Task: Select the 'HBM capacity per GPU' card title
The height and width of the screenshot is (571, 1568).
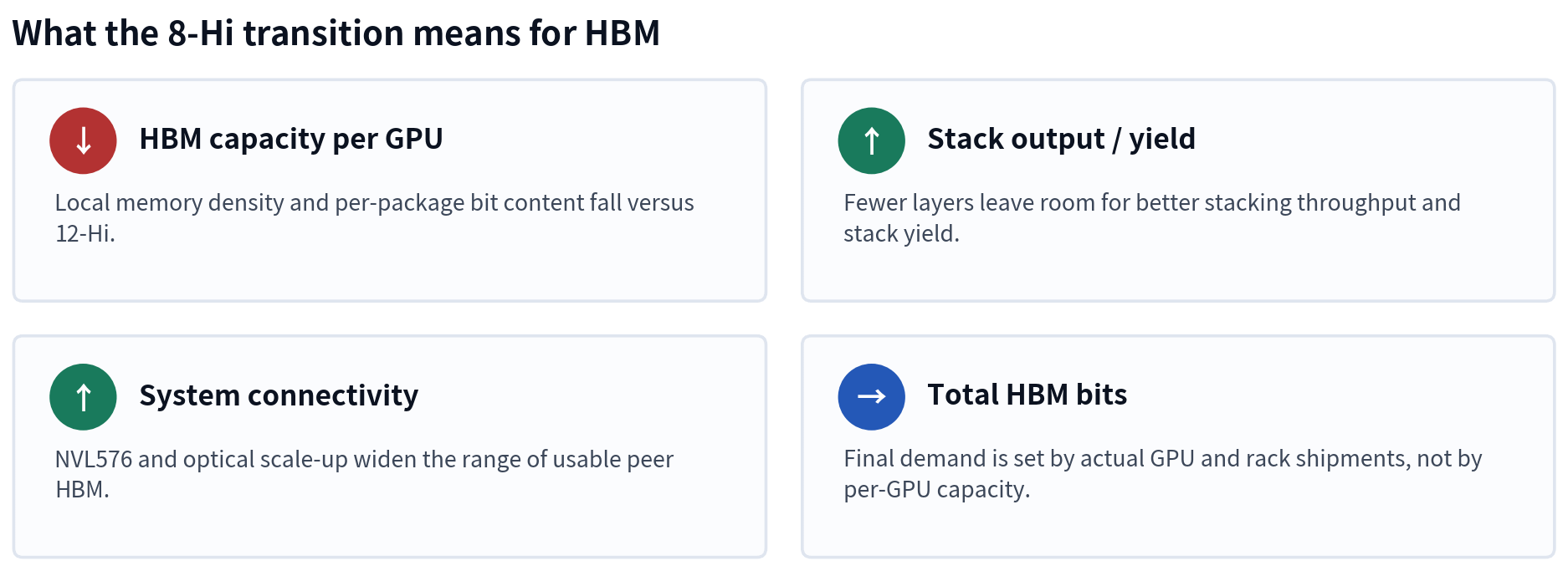Action: [x=291, y=139]
